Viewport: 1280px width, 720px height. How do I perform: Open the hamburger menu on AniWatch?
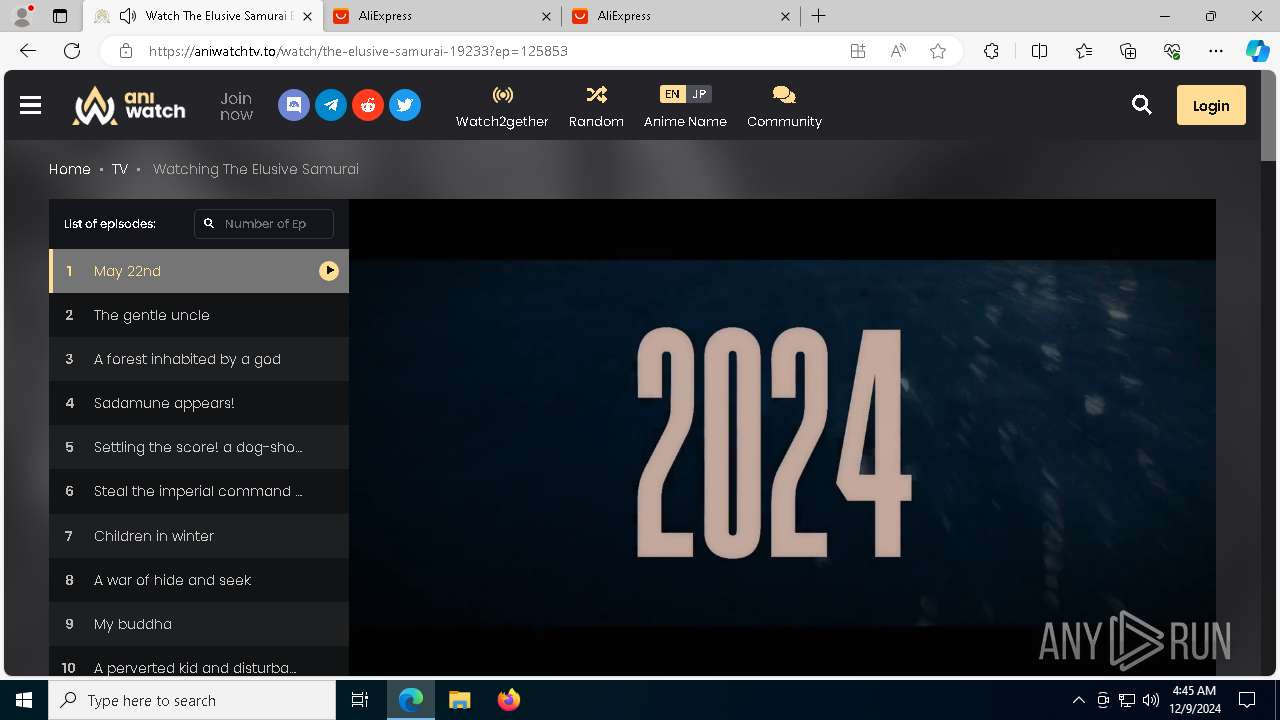(x=30, y=105)
